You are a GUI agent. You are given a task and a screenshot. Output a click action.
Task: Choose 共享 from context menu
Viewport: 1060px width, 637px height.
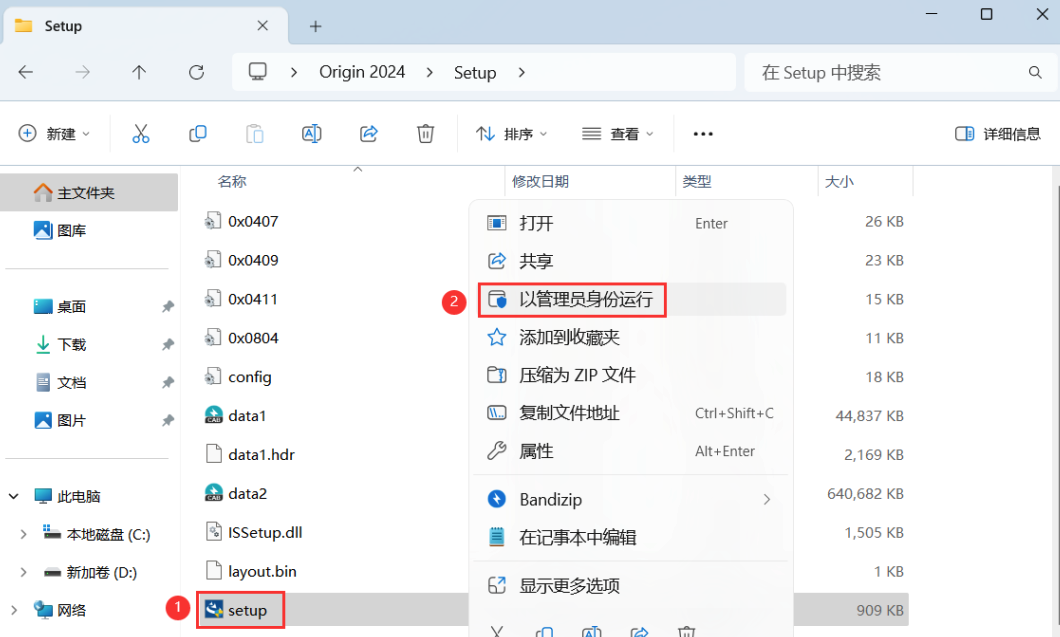pos(631,261)
